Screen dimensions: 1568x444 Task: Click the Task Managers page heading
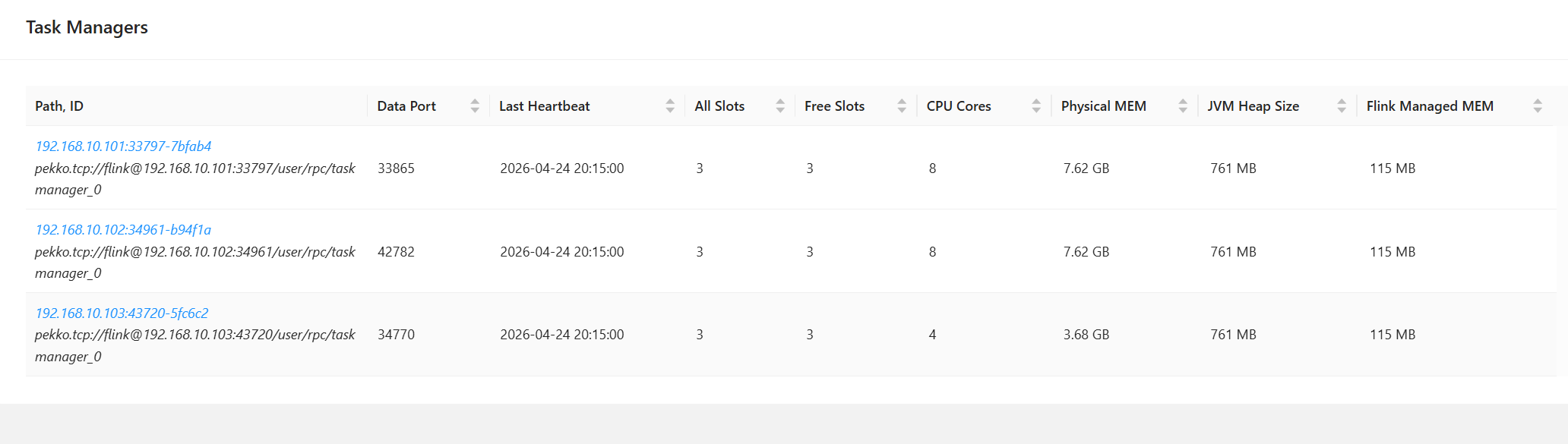[87, 27]
